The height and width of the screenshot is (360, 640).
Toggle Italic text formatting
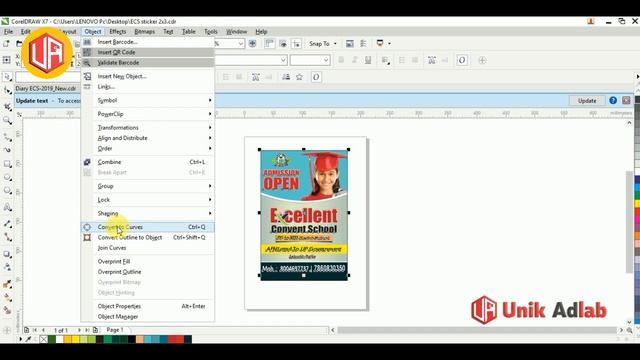click(355, 60)
